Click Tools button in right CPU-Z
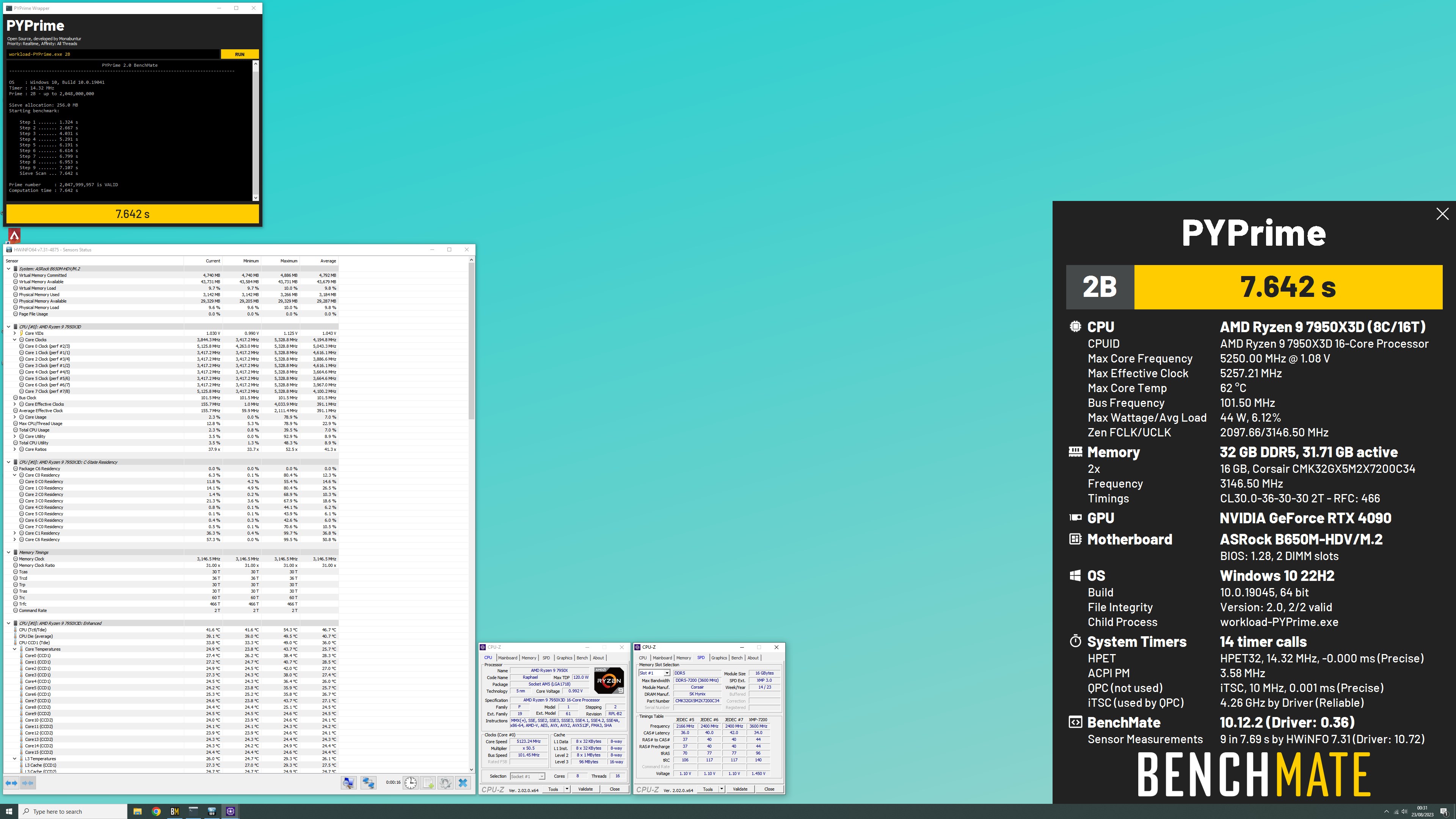 click(x=707, y=789)
